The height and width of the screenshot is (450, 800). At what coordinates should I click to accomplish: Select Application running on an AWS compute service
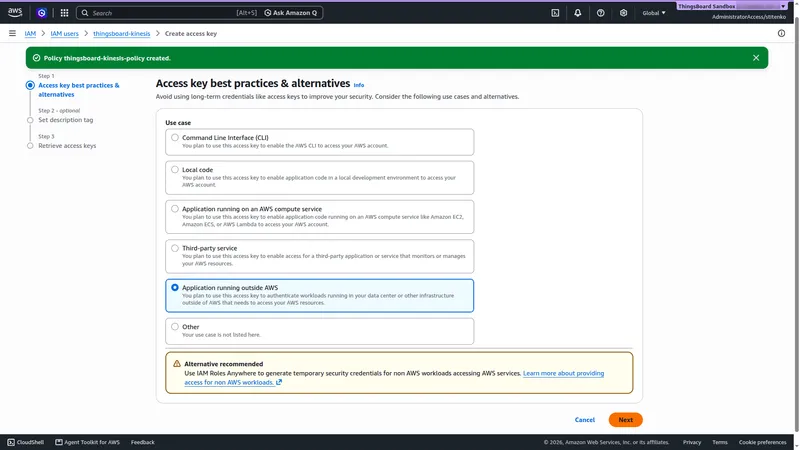[319, 217]
